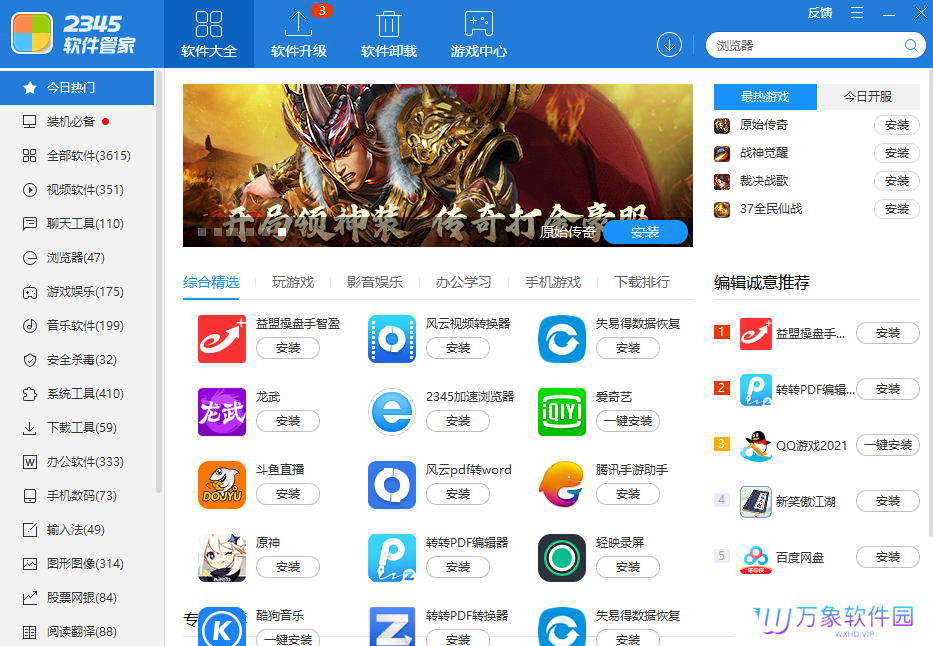This screenshot has width=933, height=646.
Task: Switch to the 办公学习 tab
Action: pyautogui.click(x=464, y=282)
